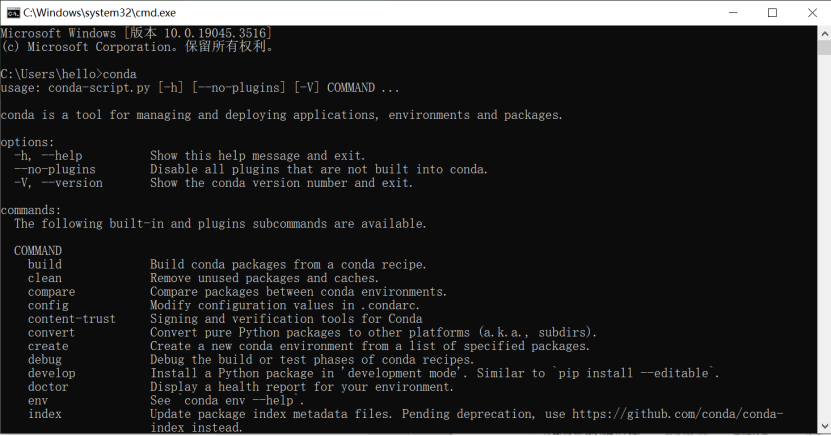Maximize the command prompt window
The width and height of the screenshot is (831, 436).
tap(772, 13)
